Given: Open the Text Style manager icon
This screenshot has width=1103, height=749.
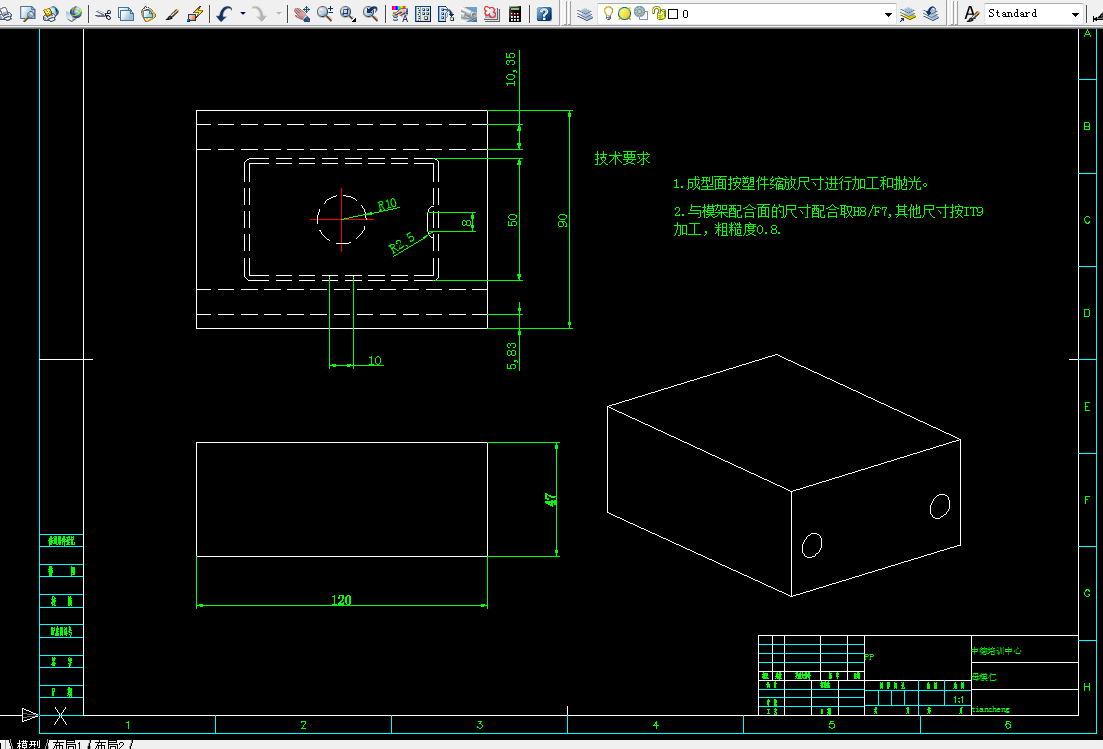Looking at the screenshot, I should (x=971, y=13).
